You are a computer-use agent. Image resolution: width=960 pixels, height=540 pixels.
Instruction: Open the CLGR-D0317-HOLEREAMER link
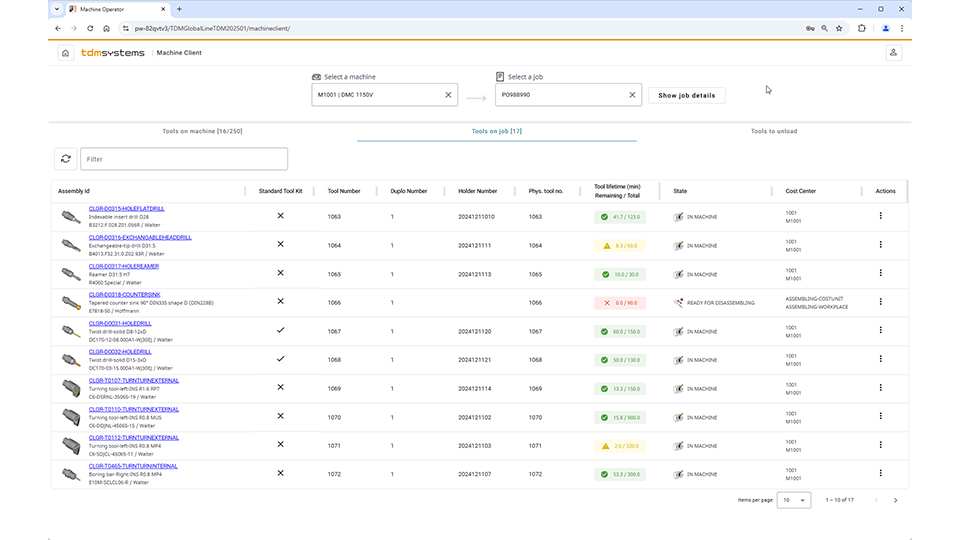124,266
